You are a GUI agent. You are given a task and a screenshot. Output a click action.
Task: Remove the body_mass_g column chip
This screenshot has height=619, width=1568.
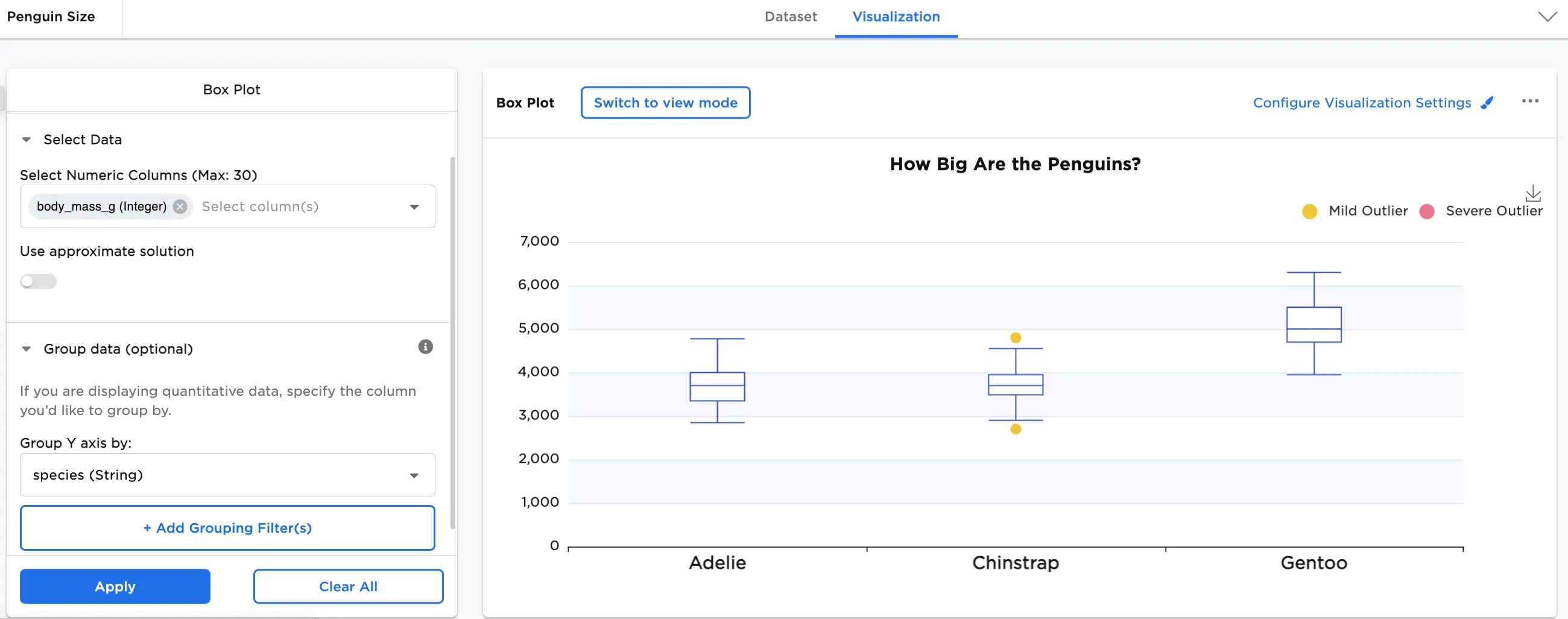coord(180,206)
